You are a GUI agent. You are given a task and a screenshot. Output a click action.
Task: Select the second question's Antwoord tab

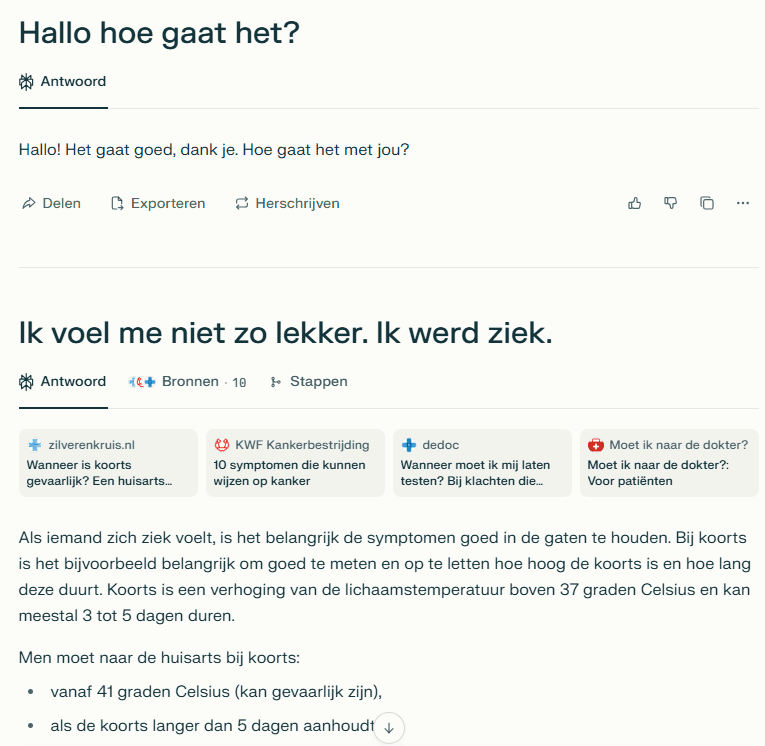pos(63,381)
